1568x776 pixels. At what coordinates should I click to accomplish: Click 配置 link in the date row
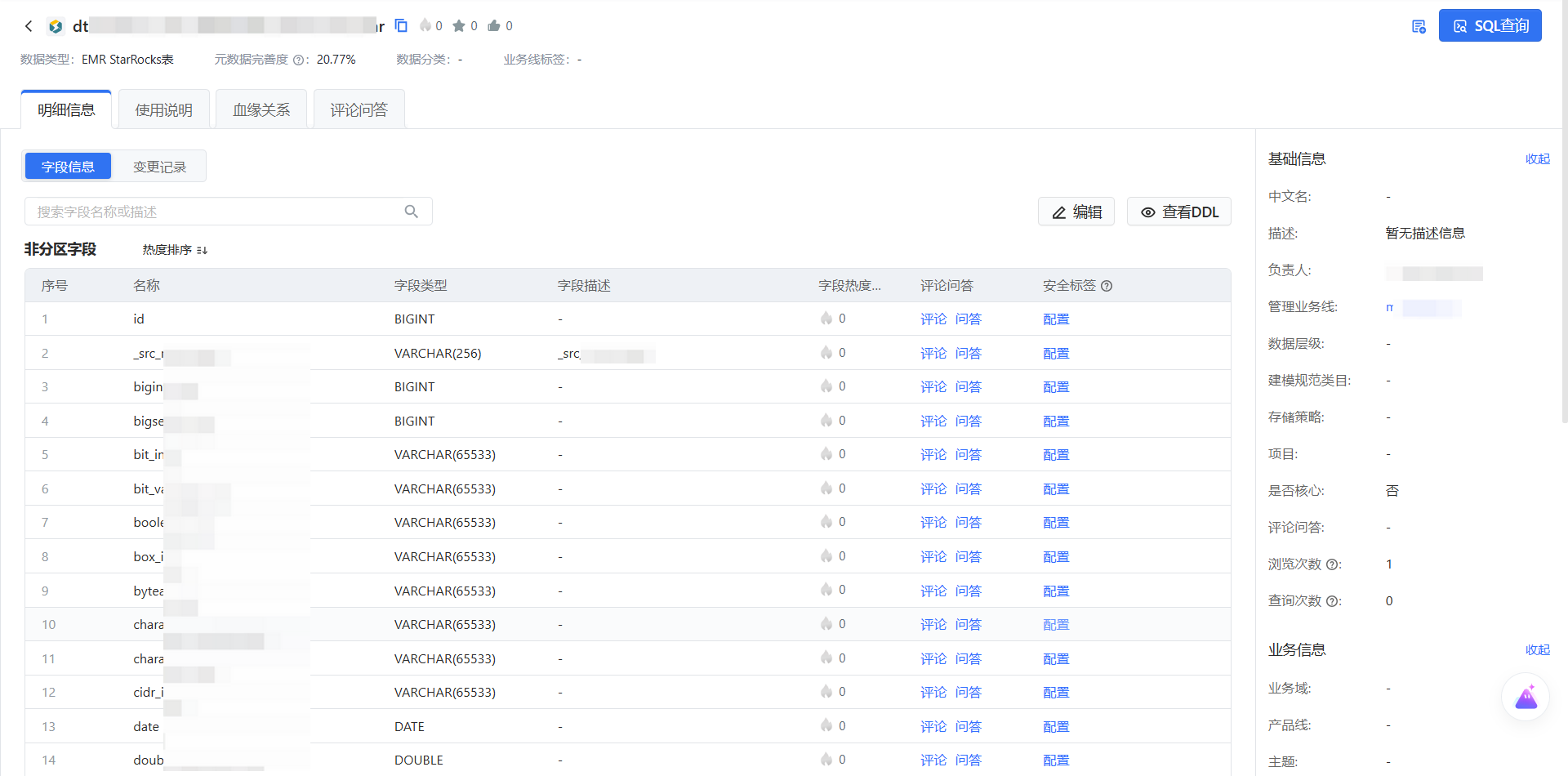pos(1056,727)
